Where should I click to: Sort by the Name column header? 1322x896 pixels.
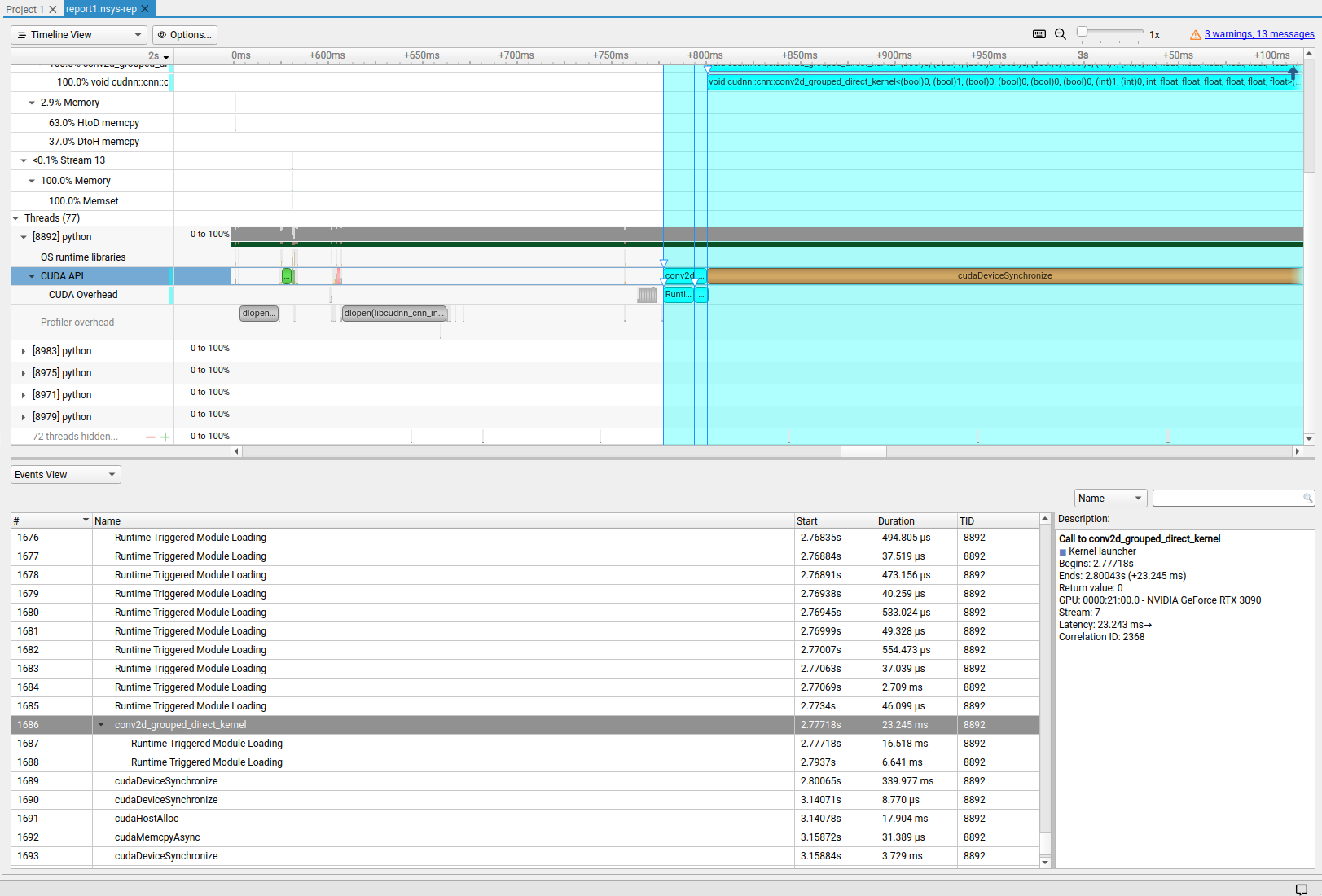442,521
